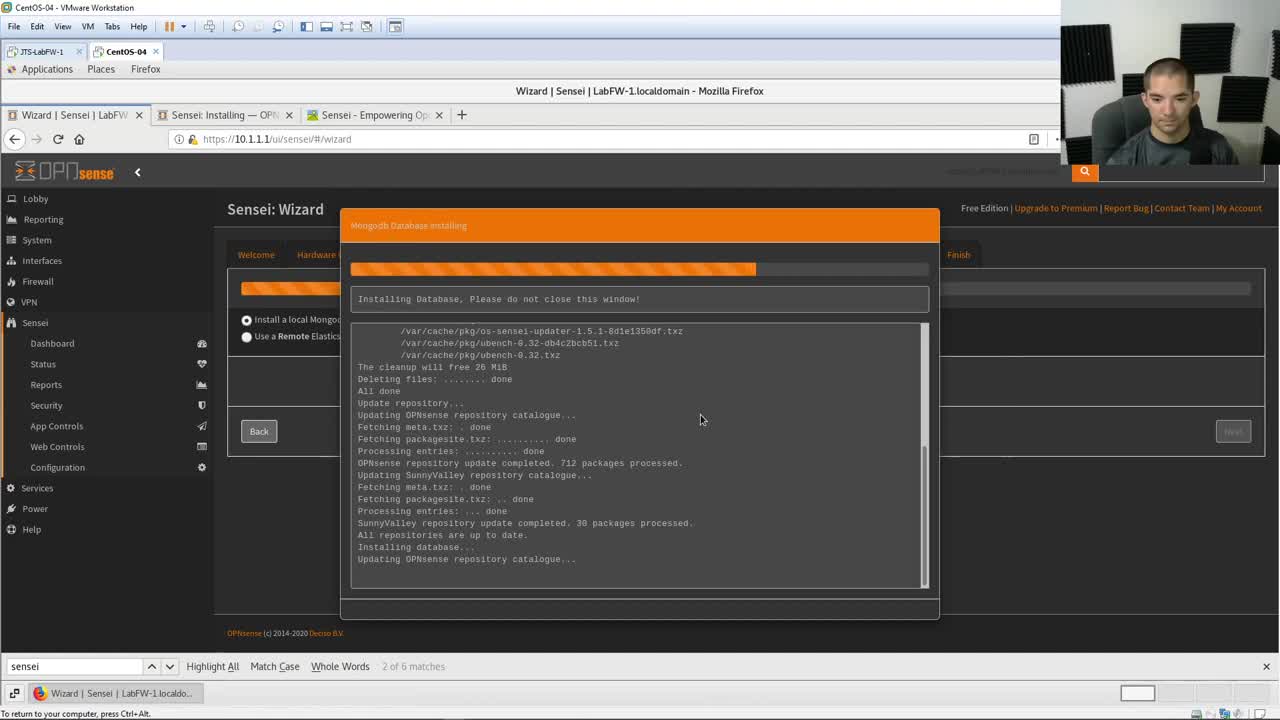Select Use a Remote Elasticsearch option
This screenshot has height=720, width=1280.
[246, 337]
